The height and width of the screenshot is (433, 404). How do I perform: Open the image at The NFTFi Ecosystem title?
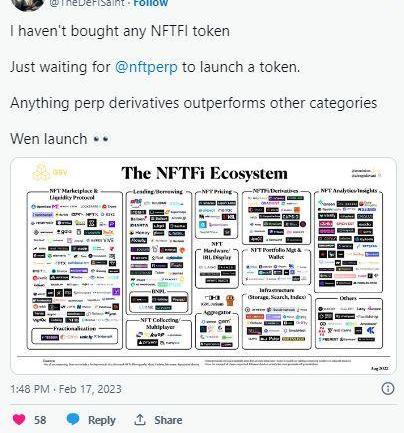click(204, 173)
